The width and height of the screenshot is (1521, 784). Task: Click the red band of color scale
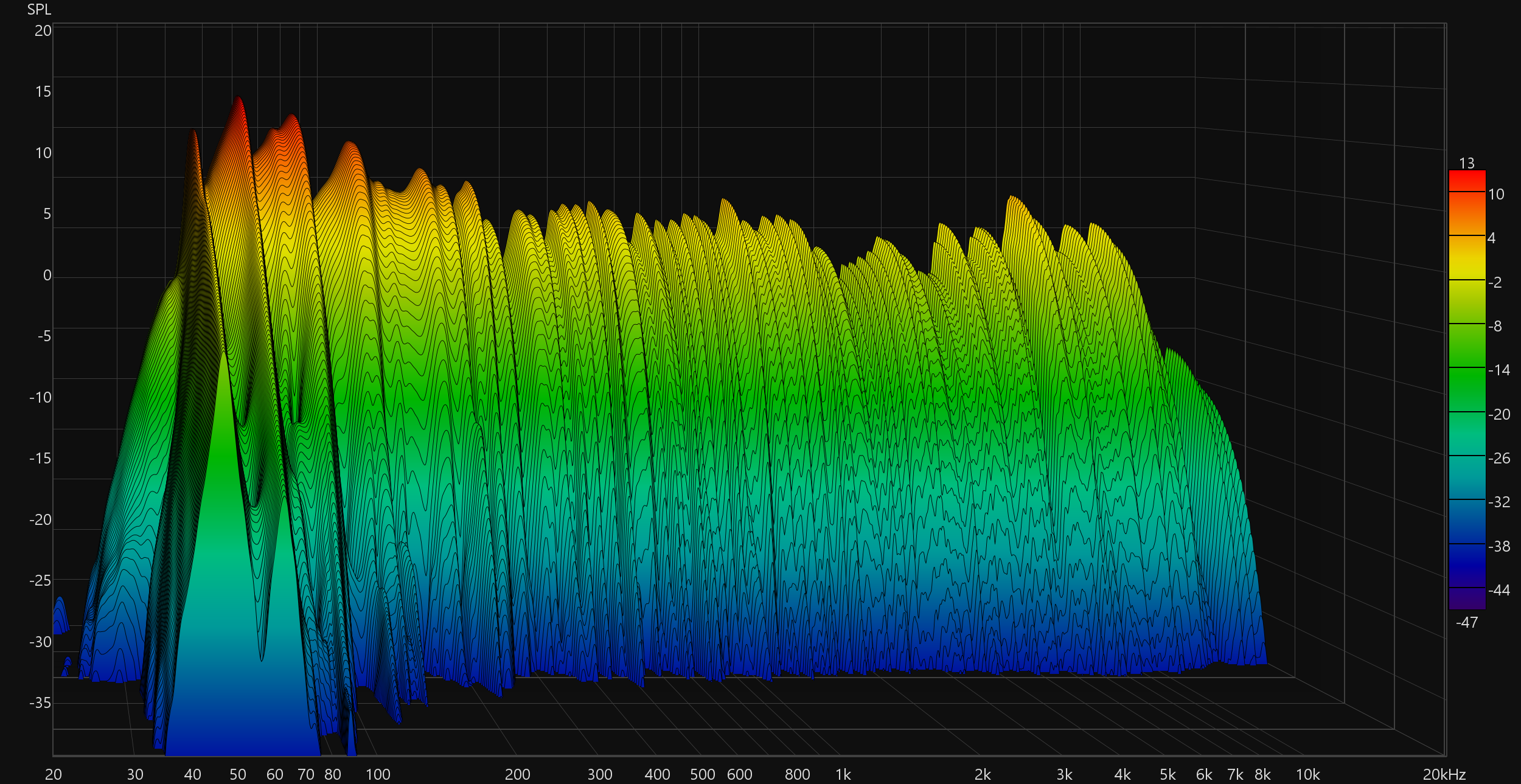point(1467,180)
